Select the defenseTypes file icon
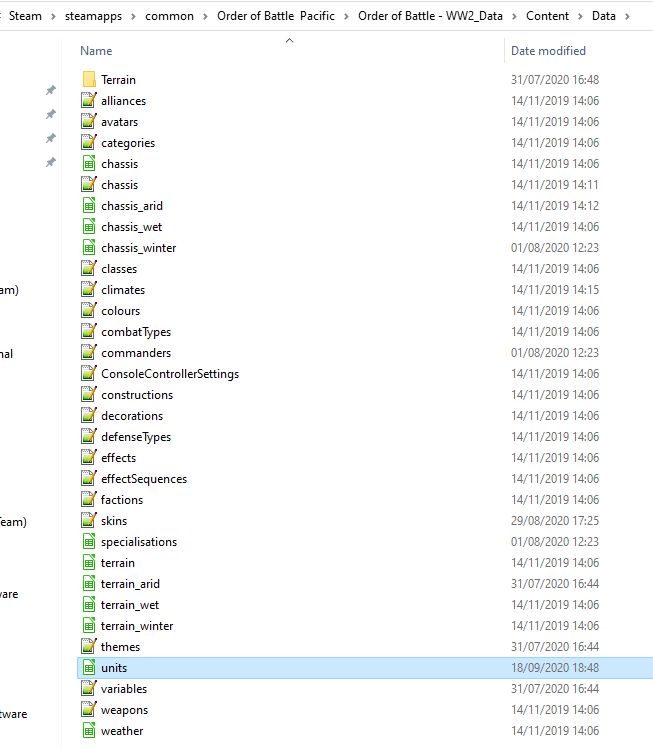The width and height of the screenshot is (653, 749). pyautogui.click(x=89, y=437)
